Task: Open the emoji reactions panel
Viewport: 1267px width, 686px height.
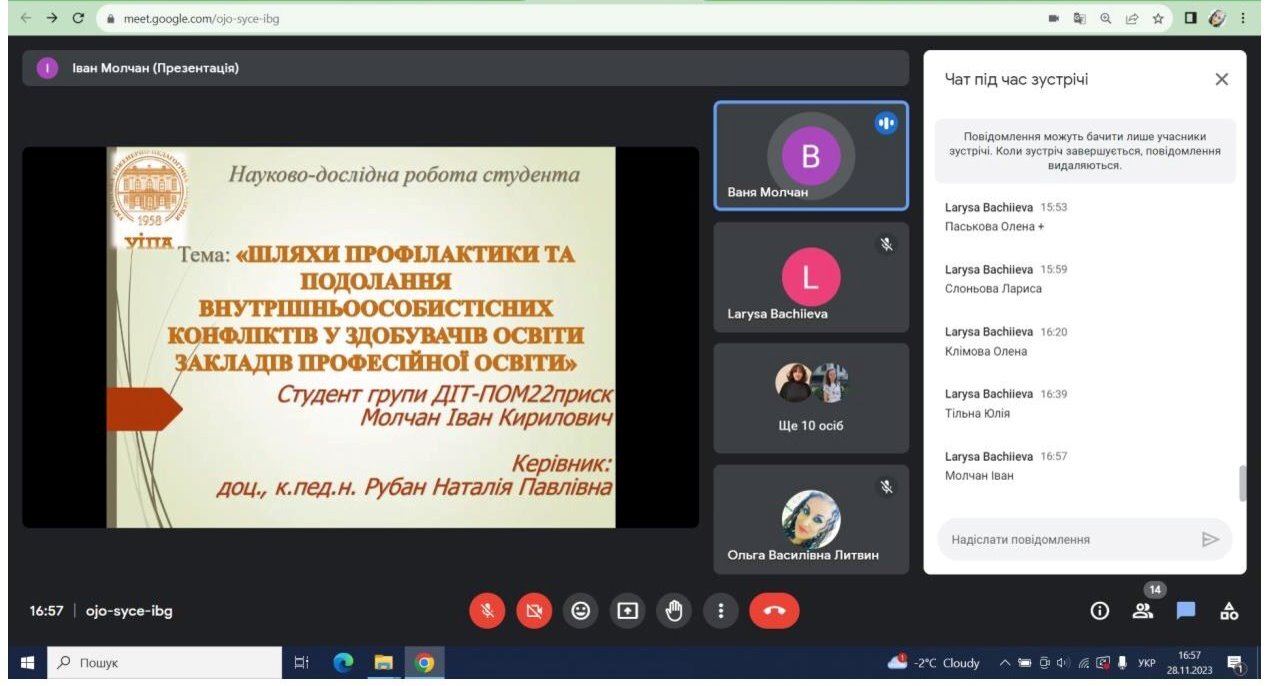Action: (581, 611)
